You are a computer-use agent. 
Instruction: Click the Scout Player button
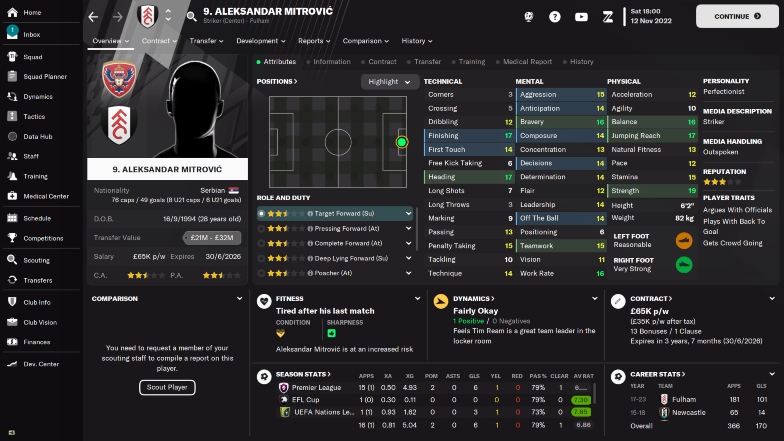pos(167,387)
